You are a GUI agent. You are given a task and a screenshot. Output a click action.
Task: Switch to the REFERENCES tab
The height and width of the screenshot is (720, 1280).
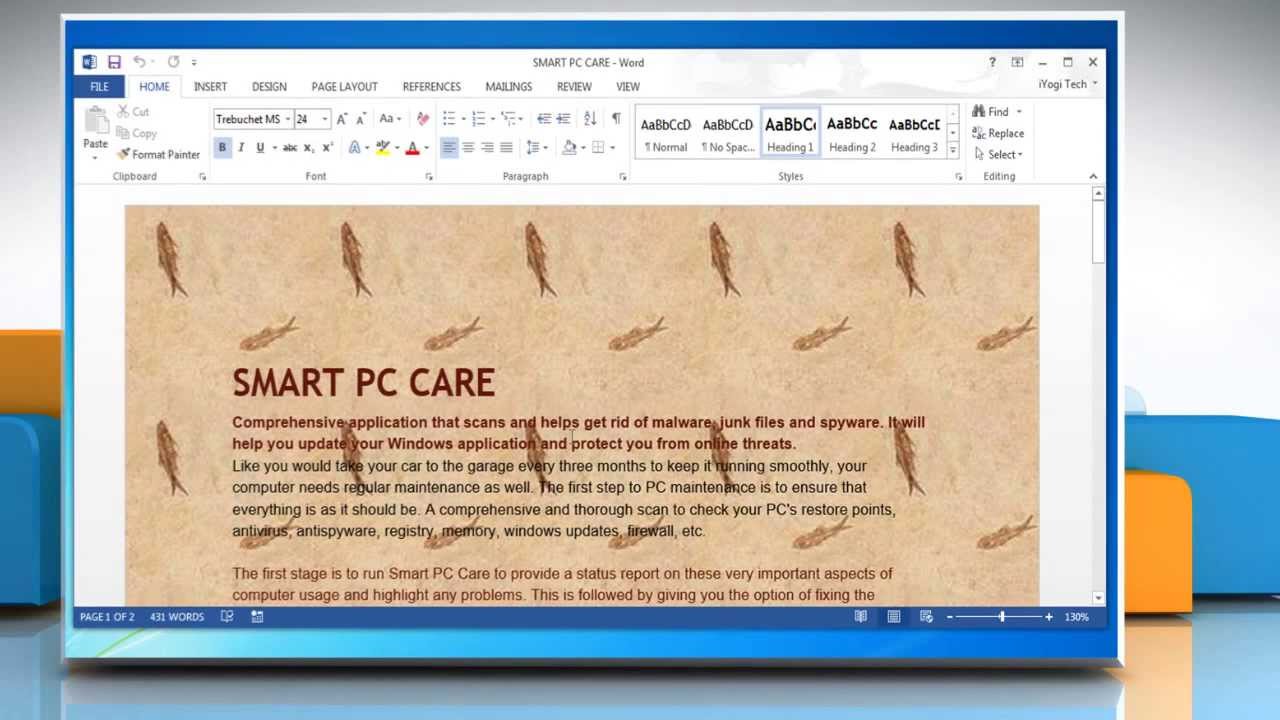tap(431, 87)
